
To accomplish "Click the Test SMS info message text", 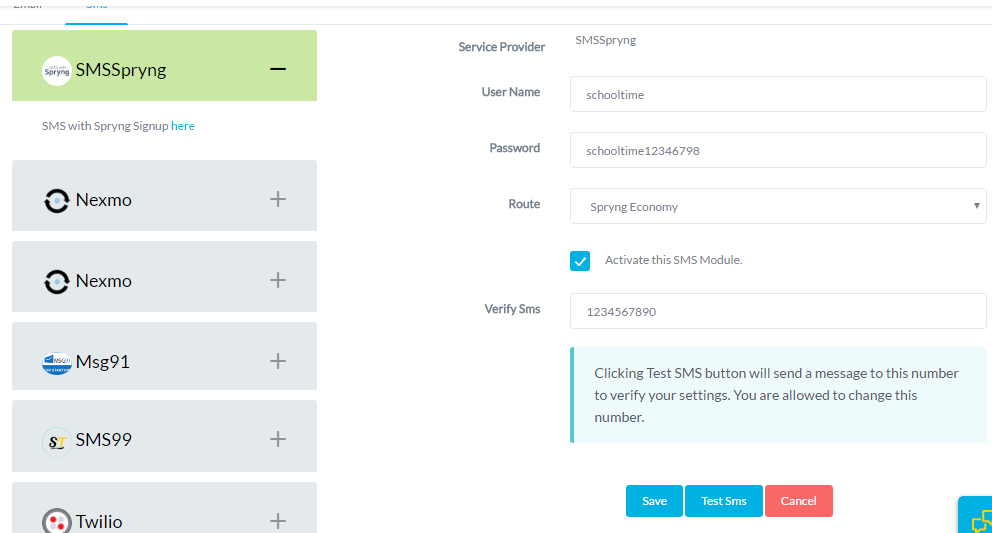I will coord(776,395).
